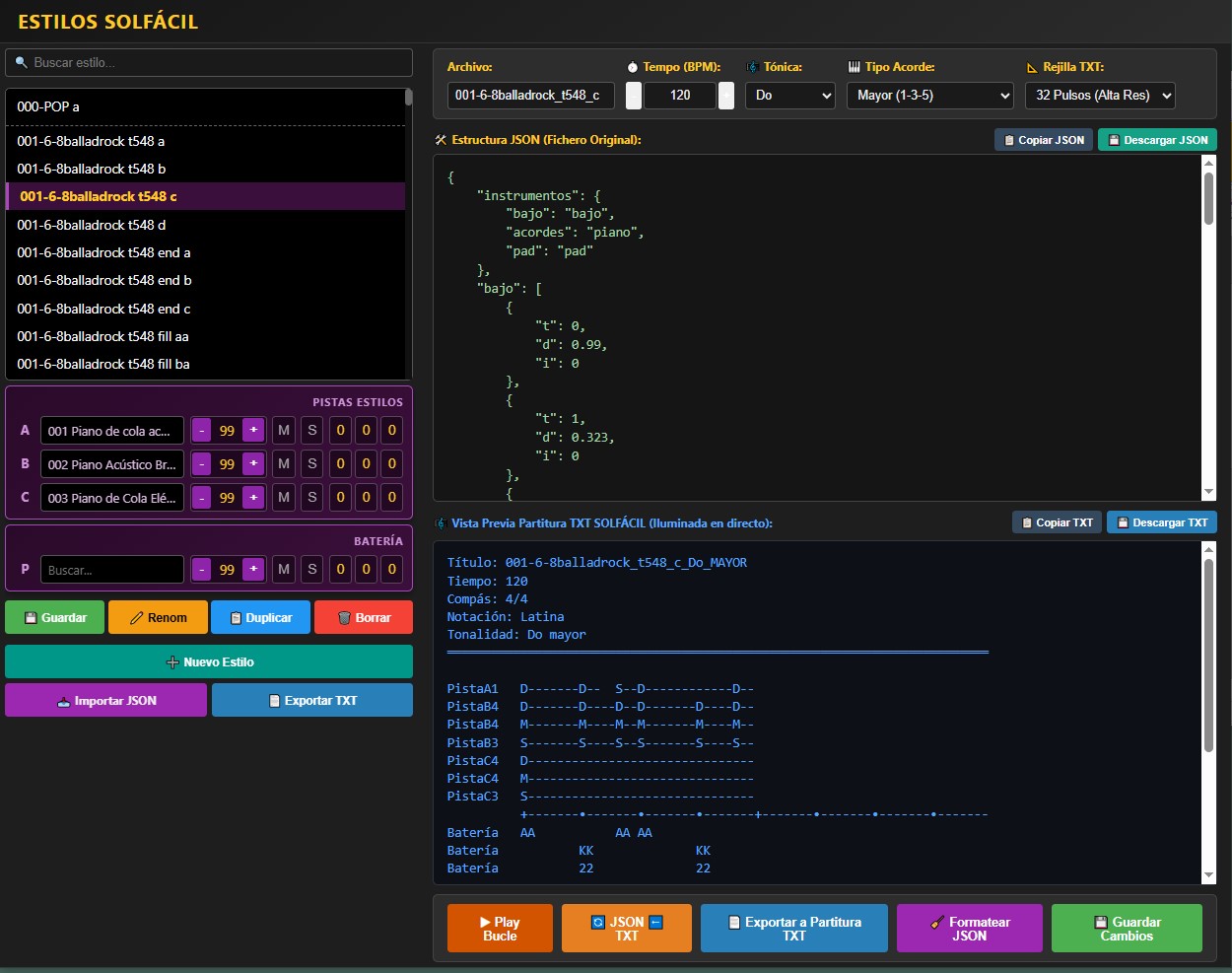Image resolution: width=1232 pixels, height=973 pixels.
Task: Click the first 0 box of track A
Action: [x=340, y=431]
